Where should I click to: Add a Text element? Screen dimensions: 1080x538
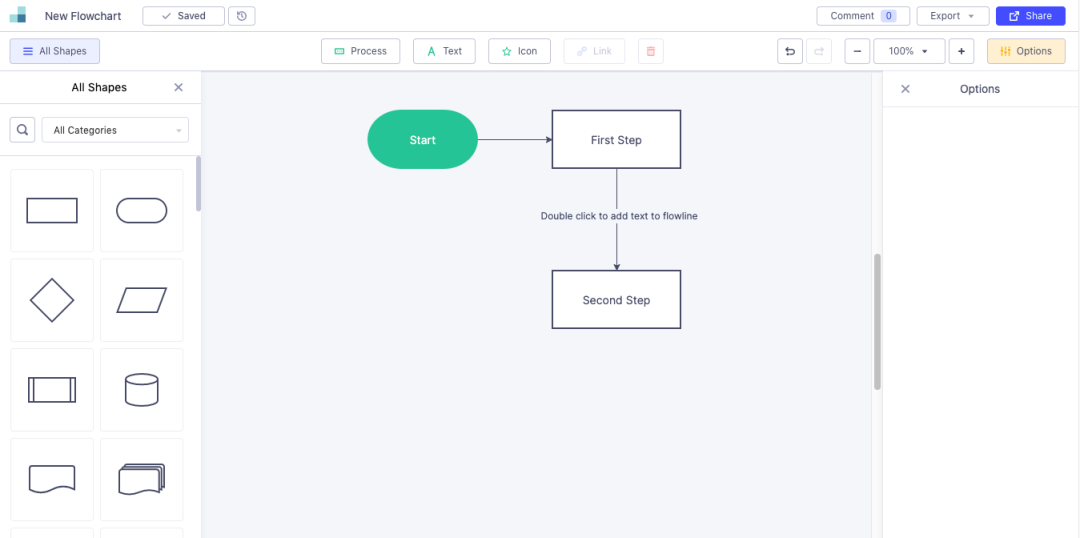(444, 51)
